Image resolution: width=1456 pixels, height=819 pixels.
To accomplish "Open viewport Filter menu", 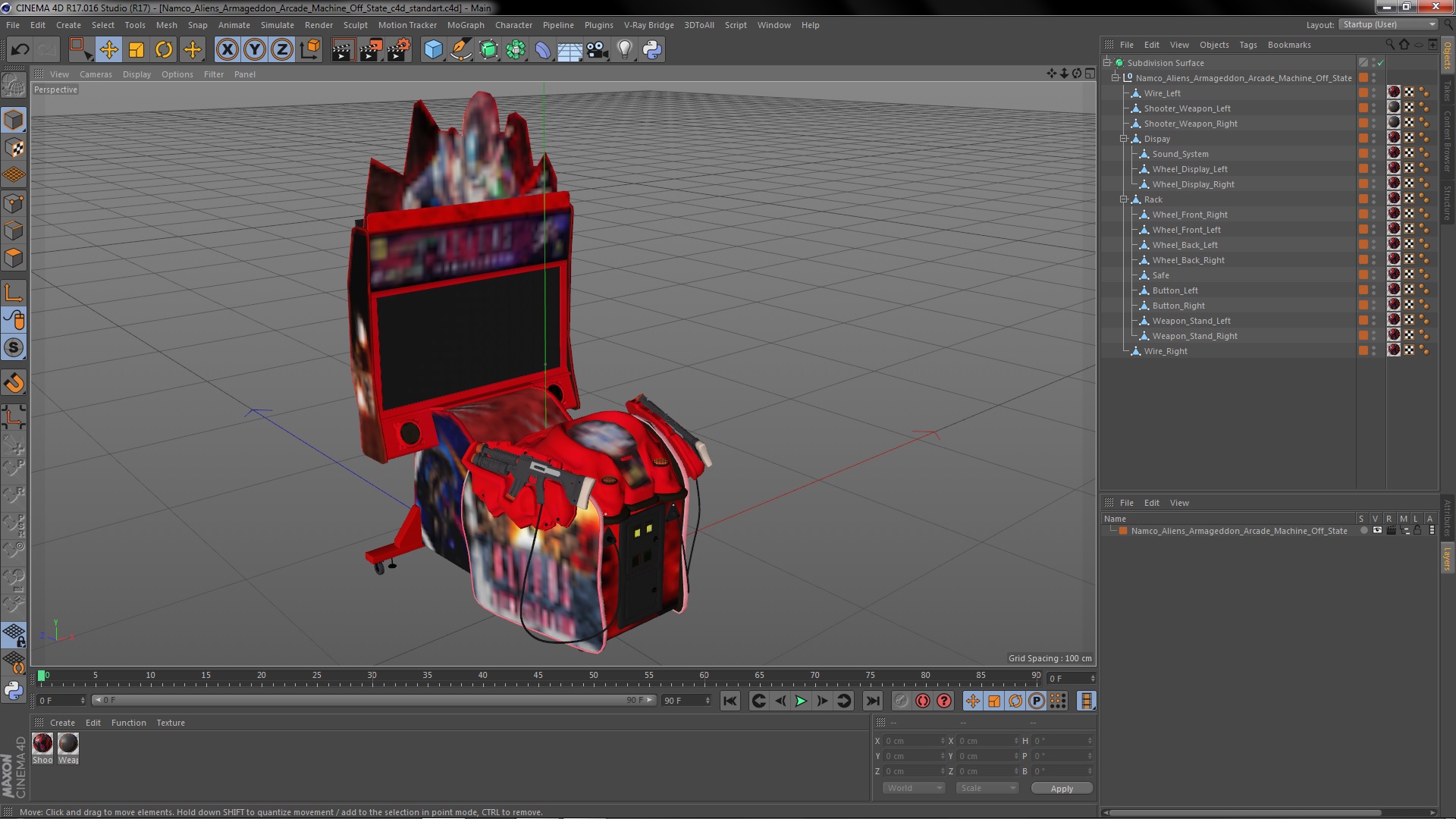I will pos(214,74).
